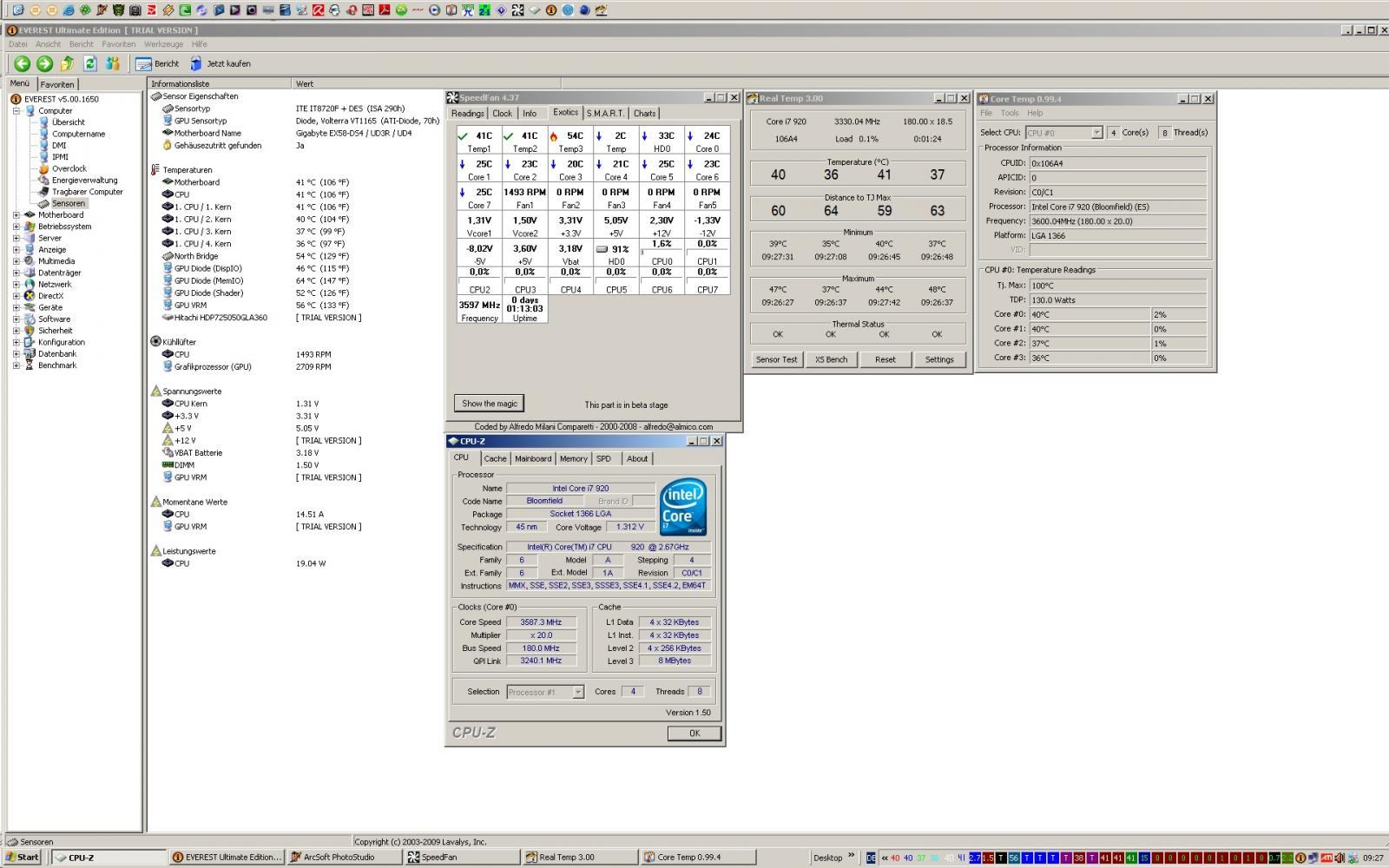The image size is (1389, 868).
Task: Click the Sicherheit shield icon in the tree
Action: point(30,331)
